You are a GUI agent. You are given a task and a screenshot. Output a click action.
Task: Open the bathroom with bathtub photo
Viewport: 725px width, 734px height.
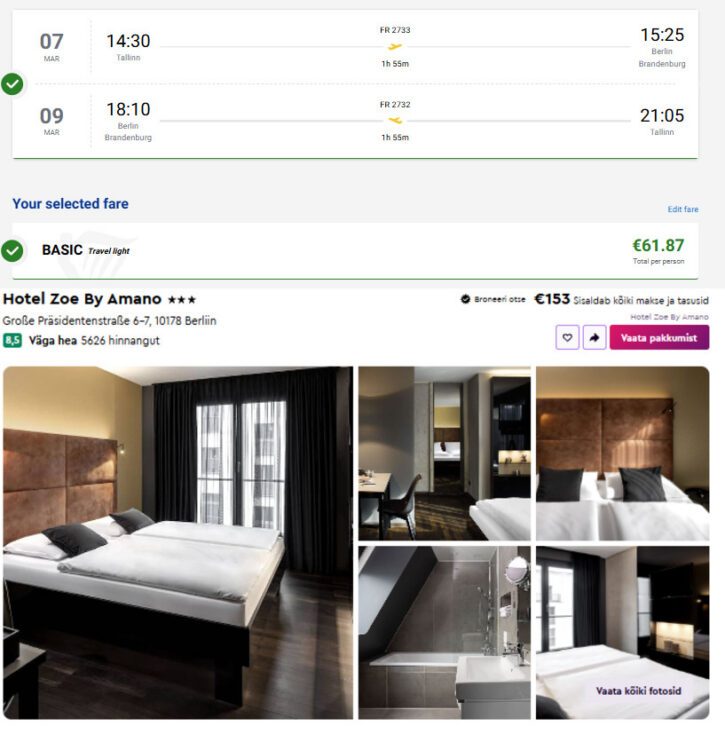pyautogui.click(x=444, y=632)
